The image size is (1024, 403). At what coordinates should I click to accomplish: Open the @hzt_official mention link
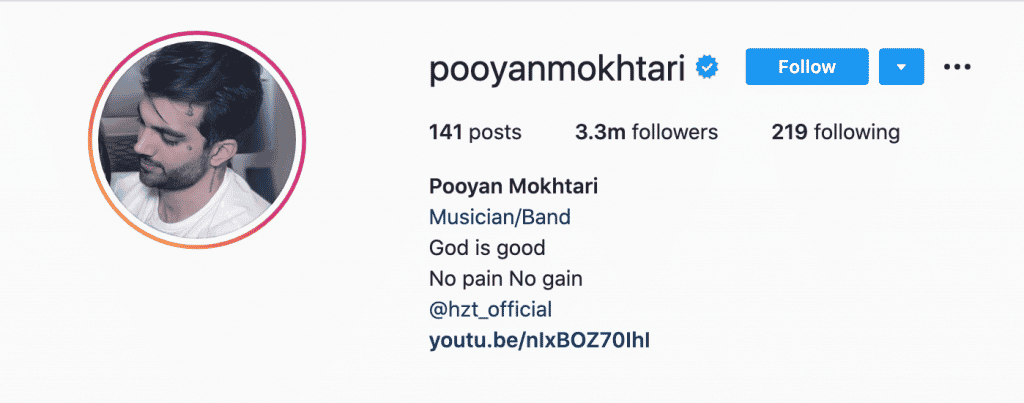[490, 309]
